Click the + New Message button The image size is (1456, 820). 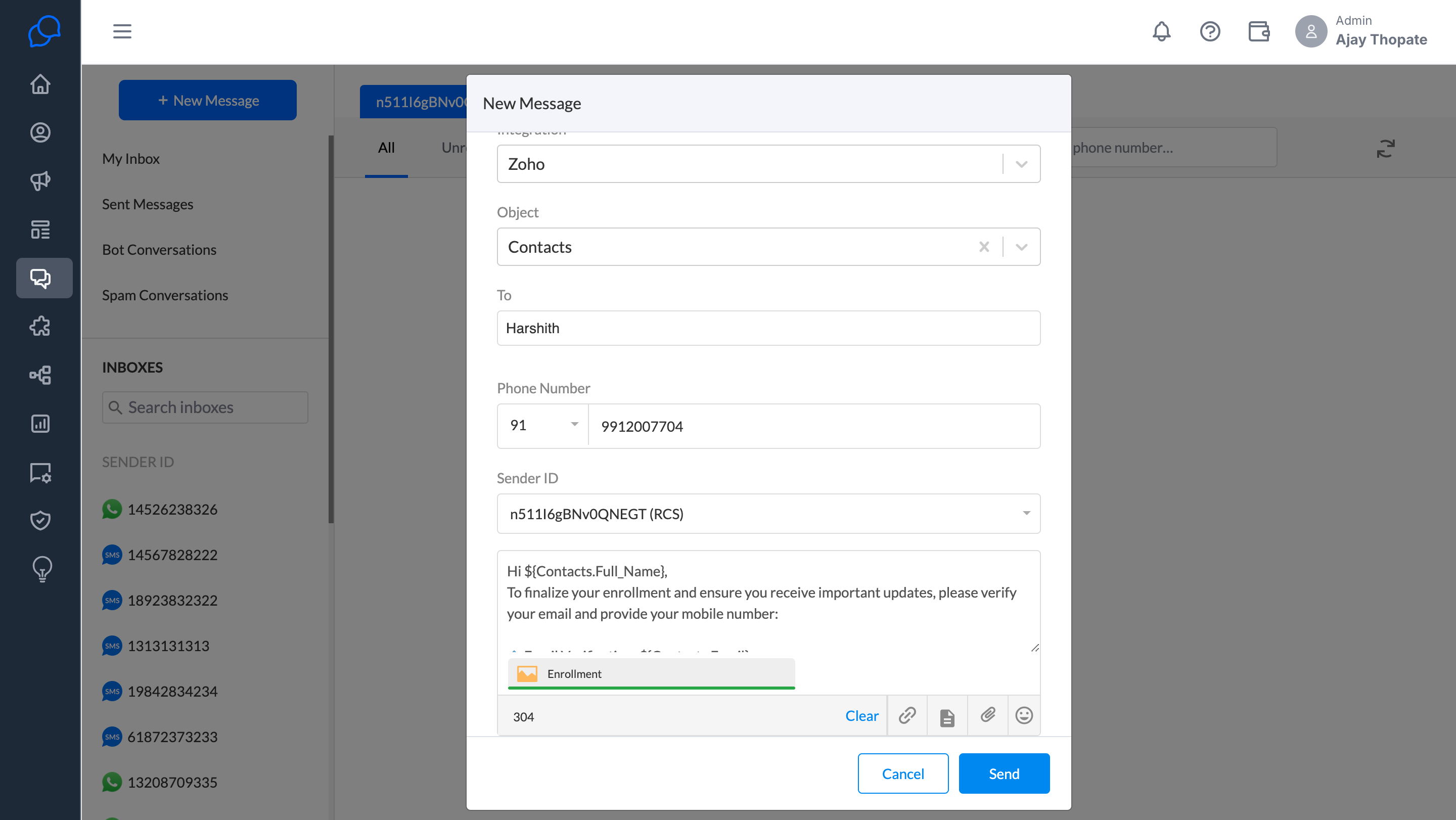coord(207,100)
